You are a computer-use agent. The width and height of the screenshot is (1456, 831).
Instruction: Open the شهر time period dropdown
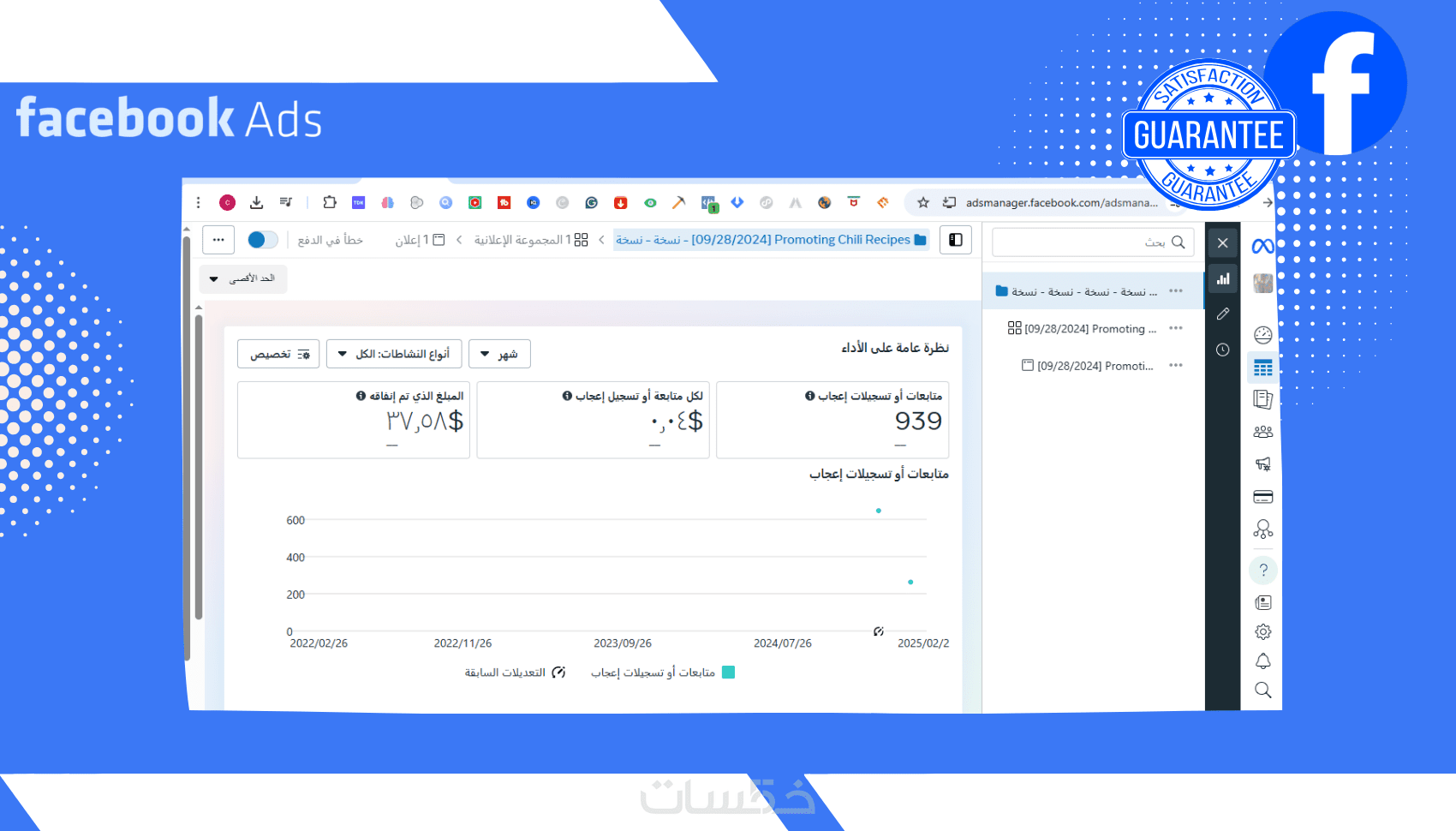499,354
